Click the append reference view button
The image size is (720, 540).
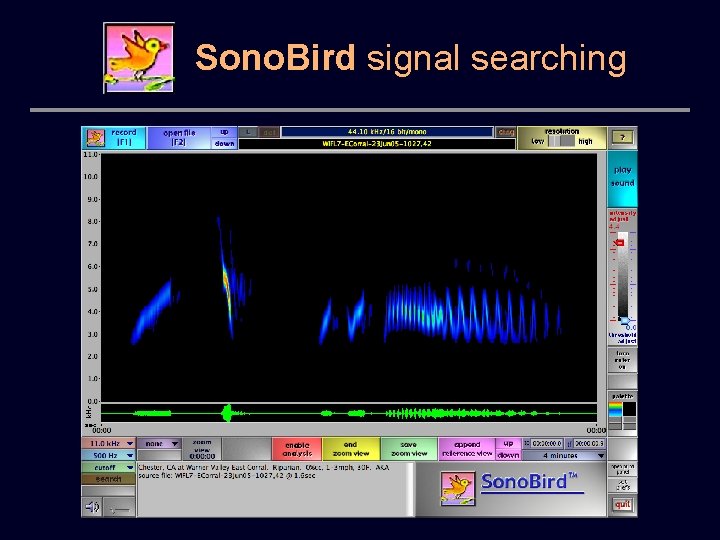pos(467,449)
